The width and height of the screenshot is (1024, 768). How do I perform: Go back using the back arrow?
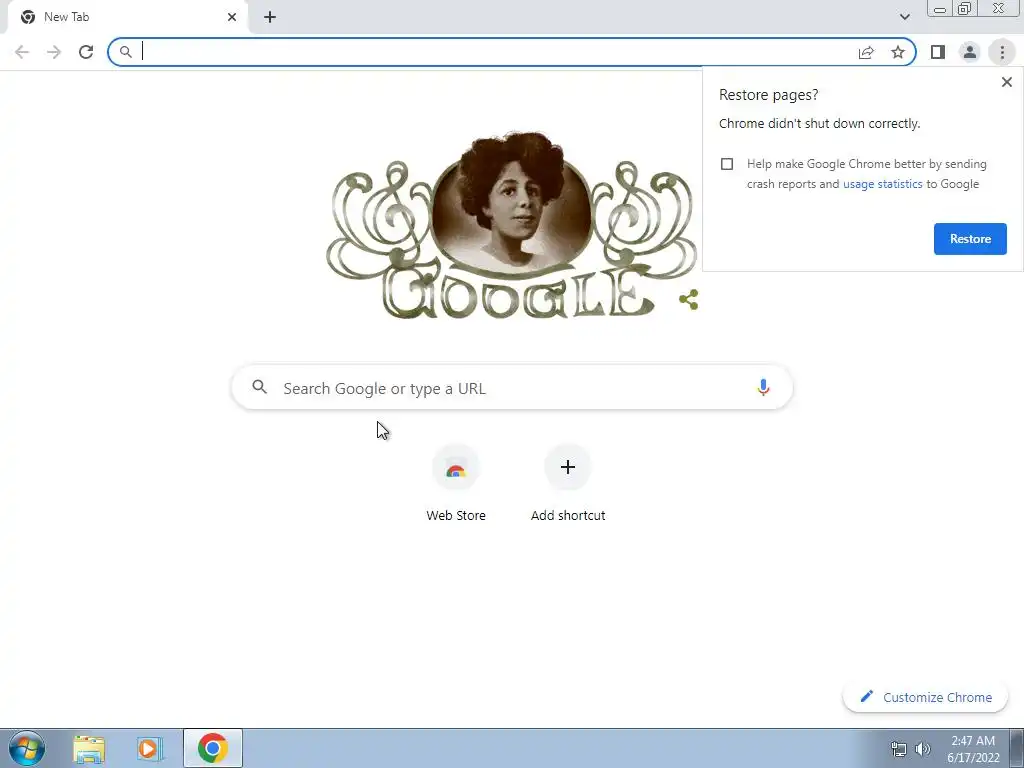coord(22,52)
